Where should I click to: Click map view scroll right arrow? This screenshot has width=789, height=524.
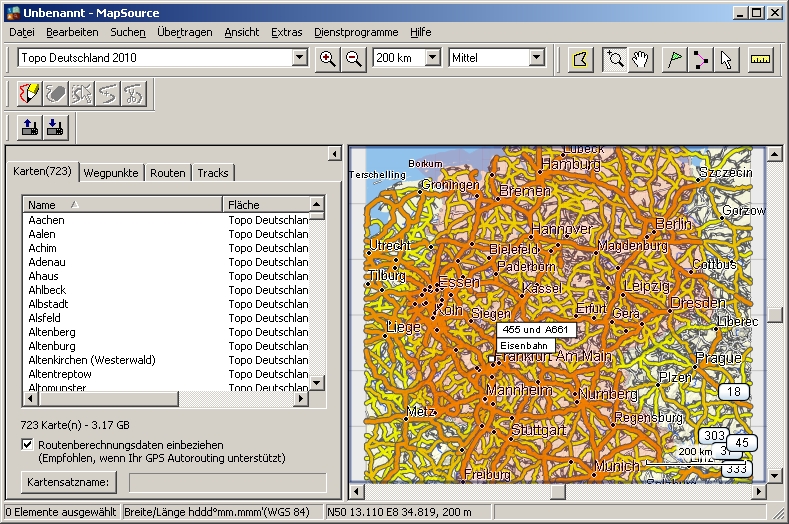tap(759, 491)
